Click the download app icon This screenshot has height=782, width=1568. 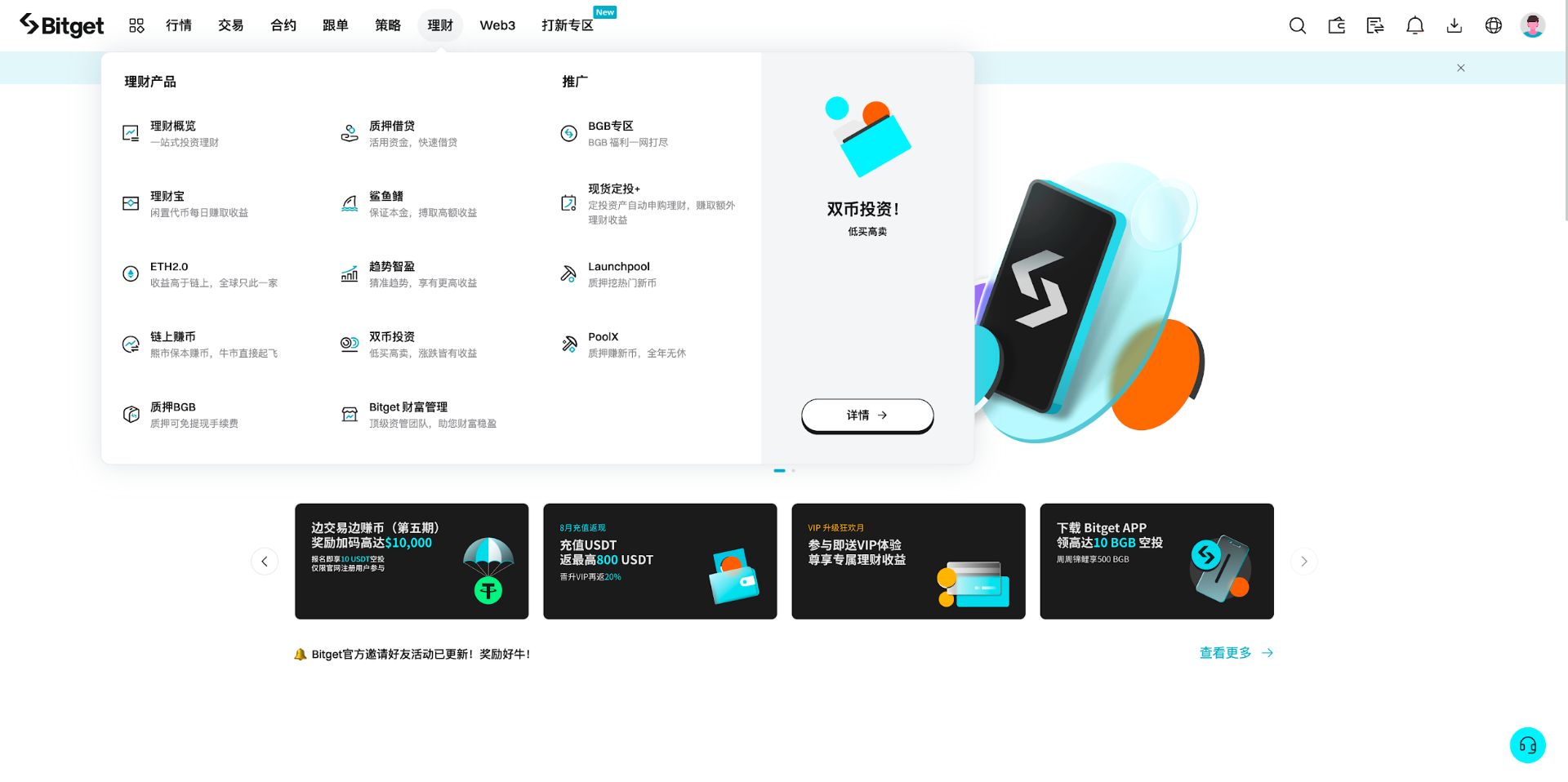coord(1454,25)
